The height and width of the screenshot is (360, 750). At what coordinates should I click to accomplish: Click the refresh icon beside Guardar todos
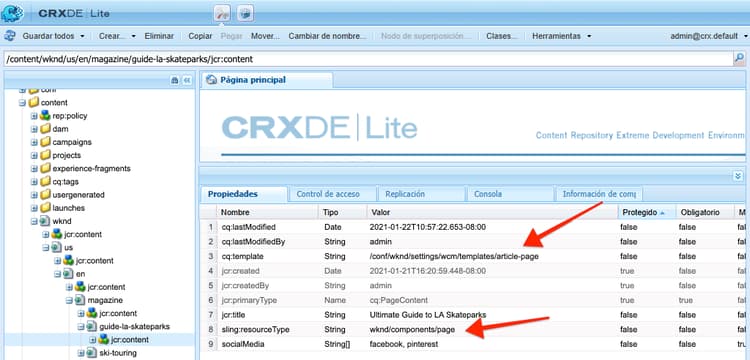[9, 36]
